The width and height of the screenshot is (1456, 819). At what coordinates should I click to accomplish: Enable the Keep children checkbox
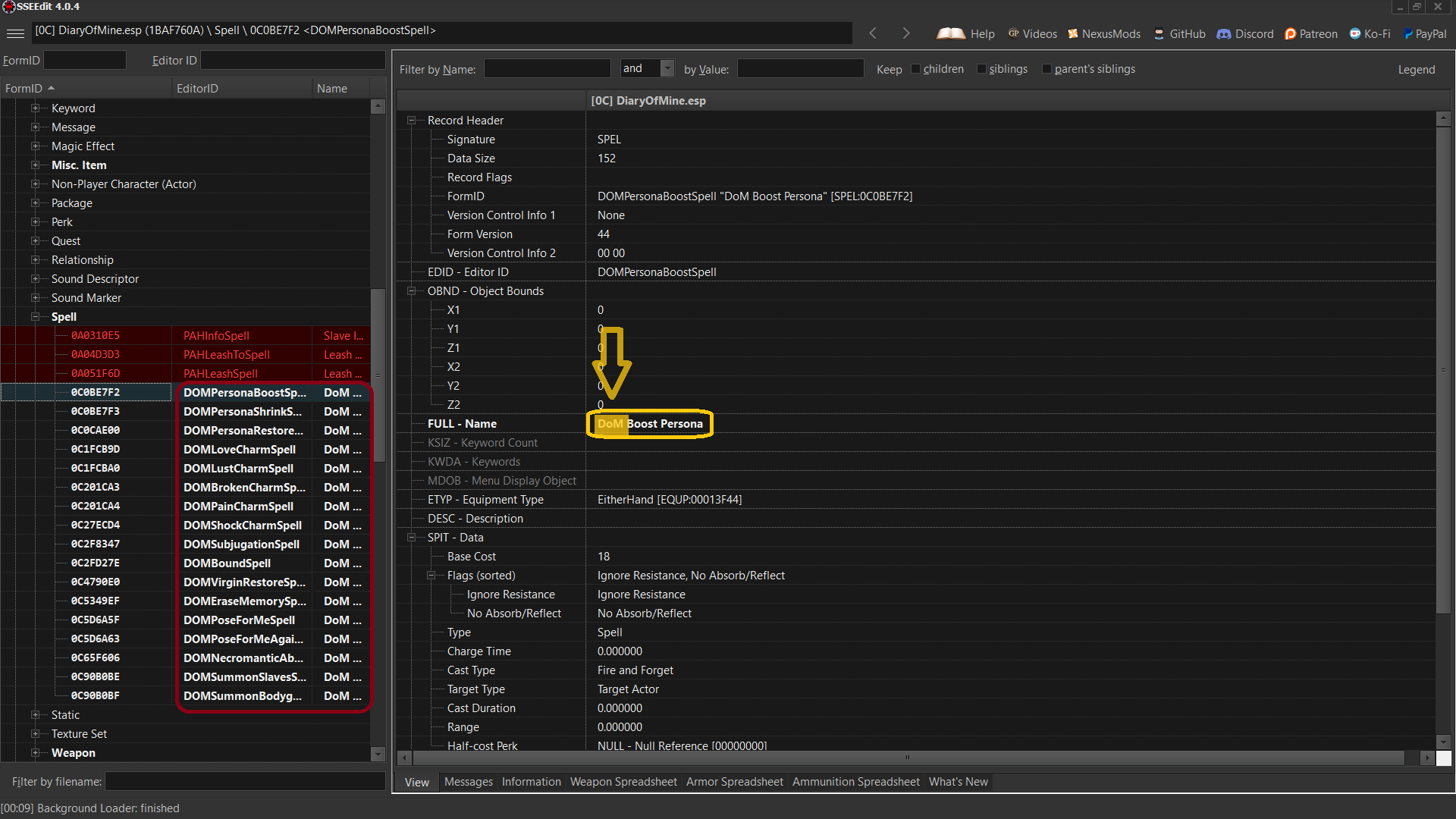point(915,69)
